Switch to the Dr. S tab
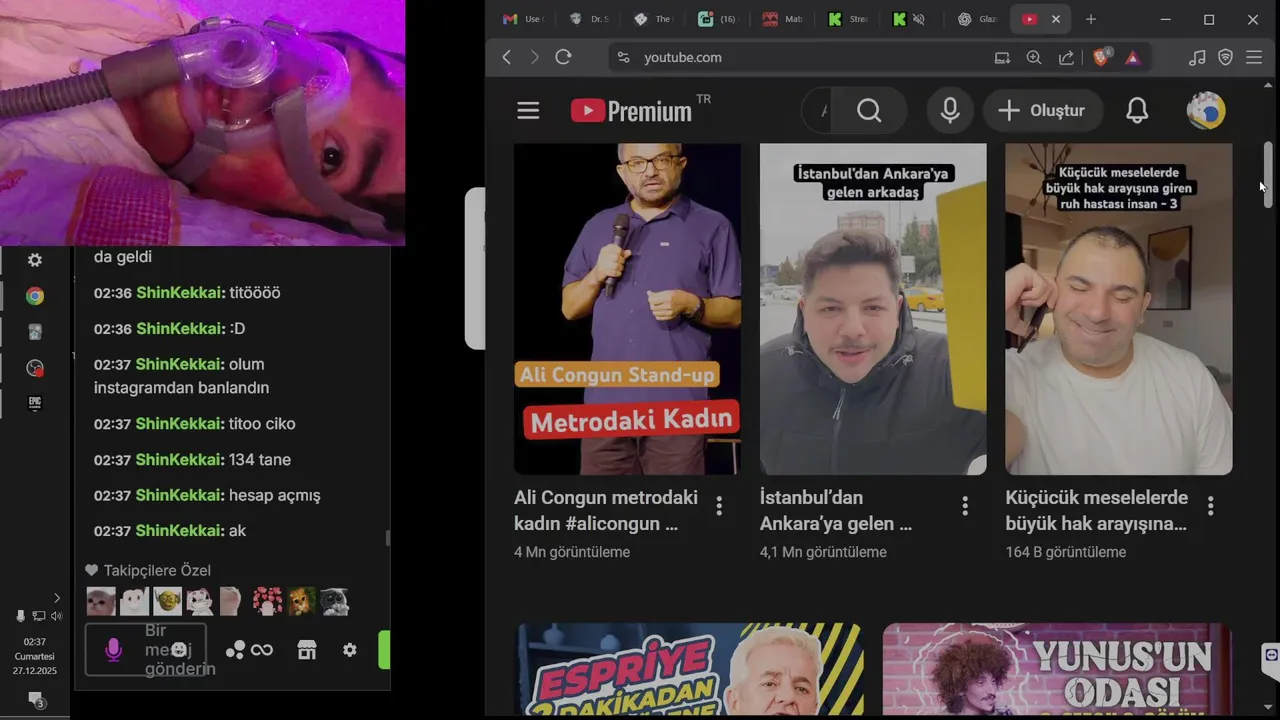Viewport: 1280px width, 720px height. [x=589, y=19]
